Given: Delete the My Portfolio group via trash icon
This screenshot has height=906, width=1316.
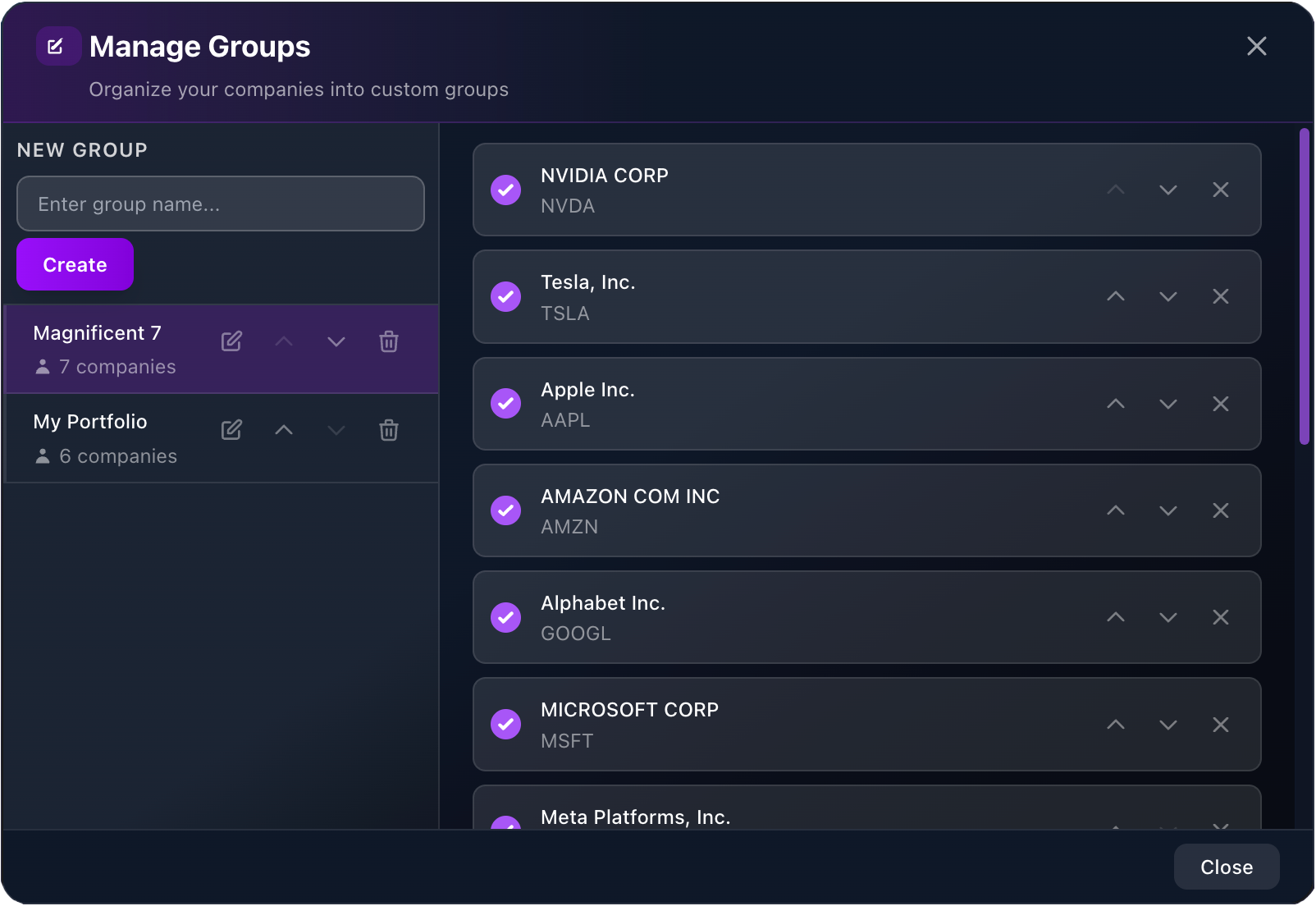Looking at the screenshot, I should tap(389, 429).
